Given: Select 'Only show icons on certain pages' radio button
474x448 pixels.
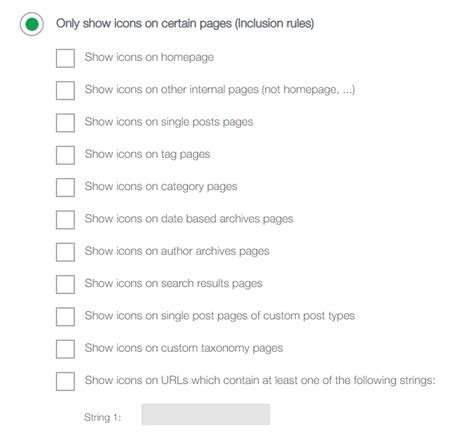Looking at the screenshot, I should pyautogui.click(x=32, y=24).
